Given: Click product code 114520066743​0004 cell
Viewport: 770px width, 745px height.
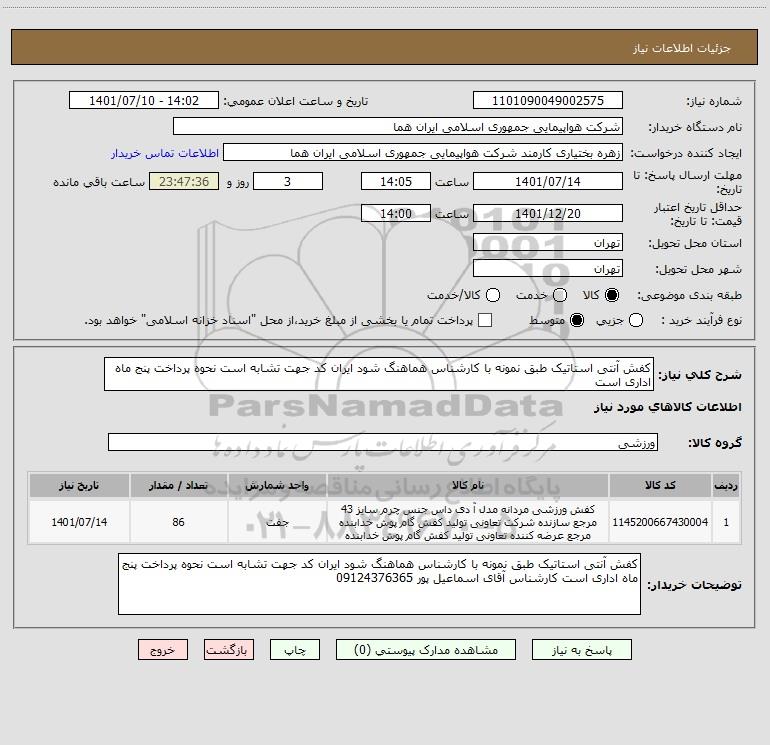Looking at the screenshot, I should pos(660,522).
